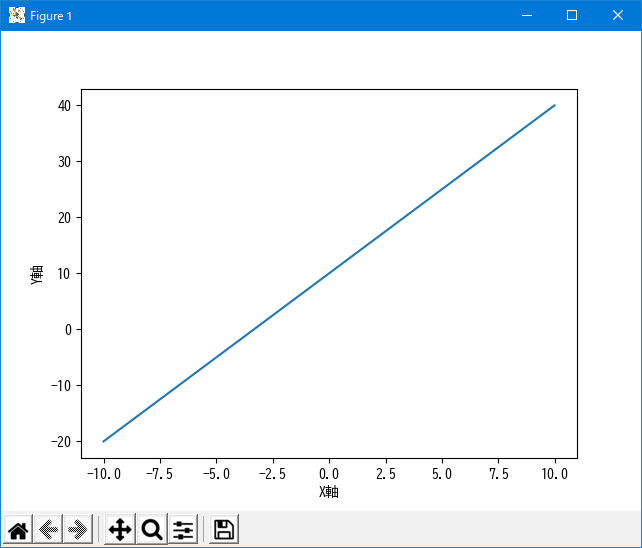Go forward to the next view arrow

[x=78, y=529]
